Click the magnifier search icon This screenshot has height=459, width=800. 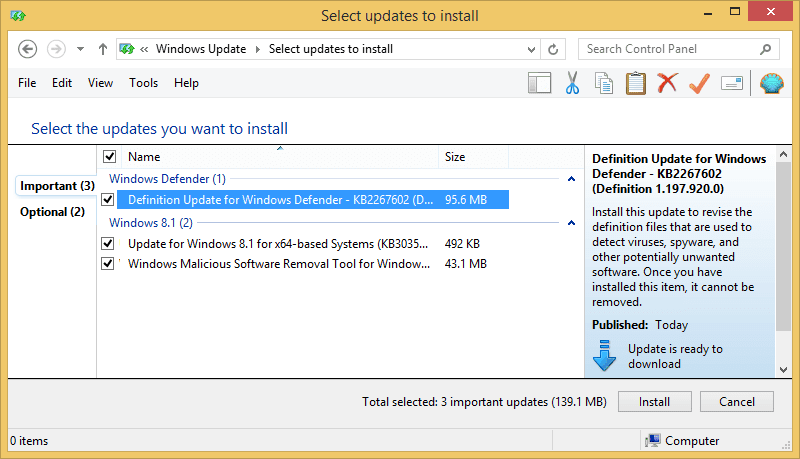point(765,49)
